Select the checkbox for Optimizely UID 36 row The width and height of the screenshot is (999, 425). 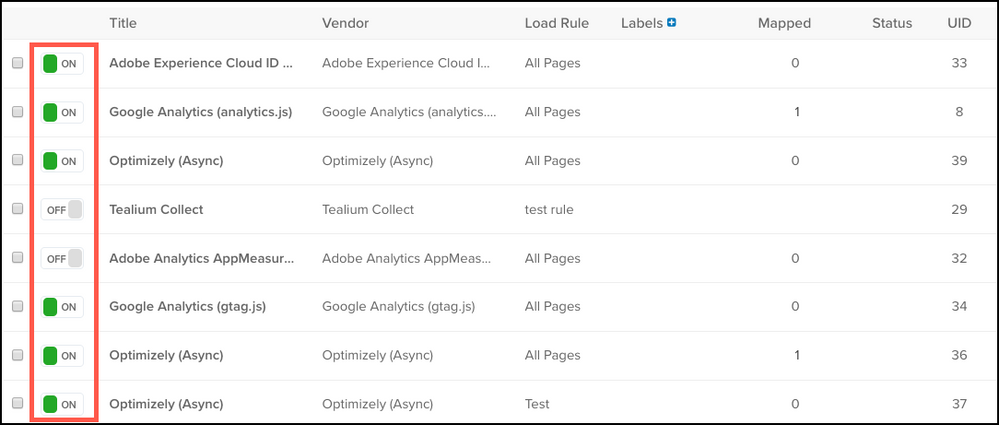[x=17, y=356]
